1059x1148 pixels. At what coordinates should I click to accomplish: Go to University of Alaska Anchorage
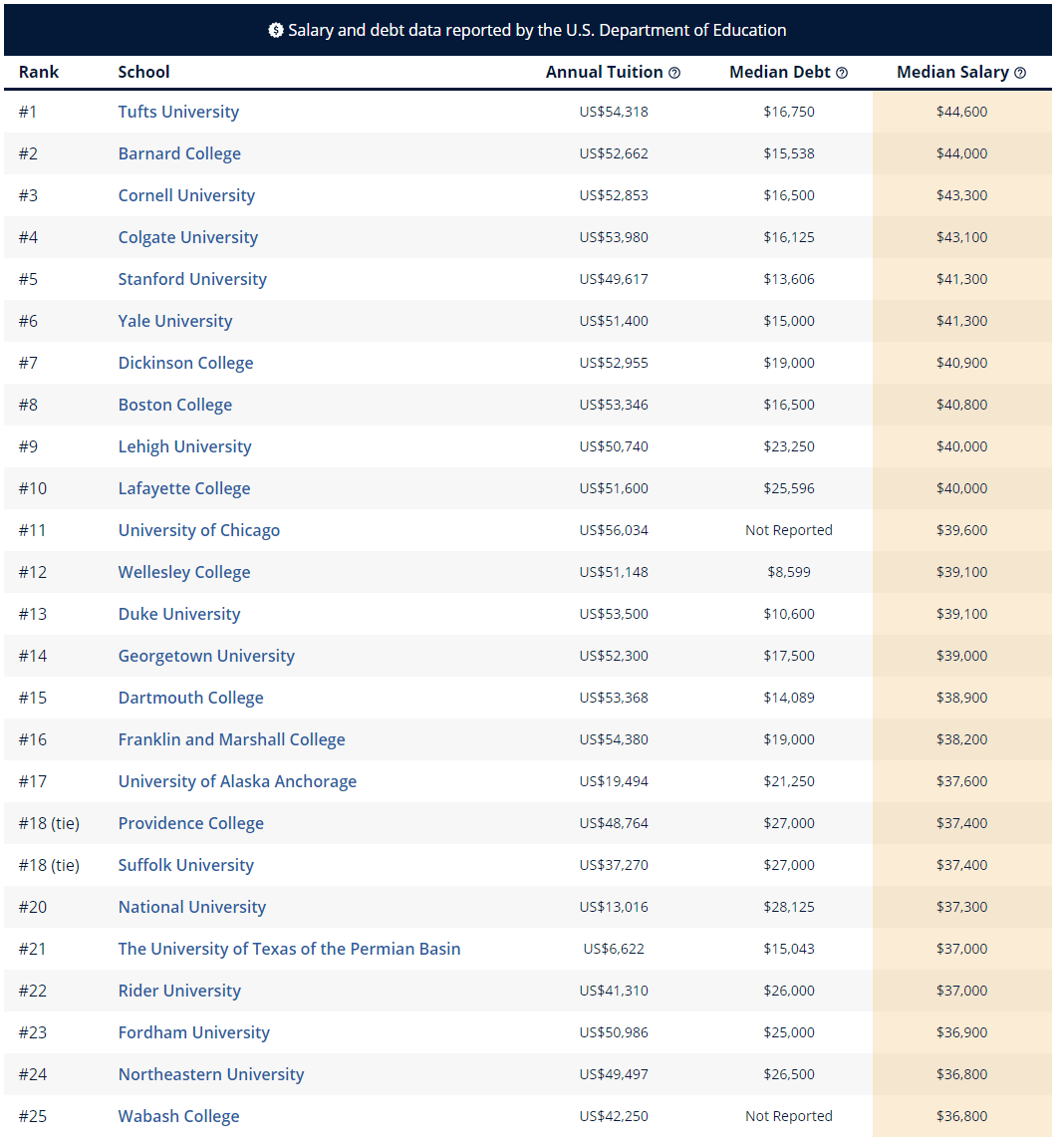click(x=237, y=781)
